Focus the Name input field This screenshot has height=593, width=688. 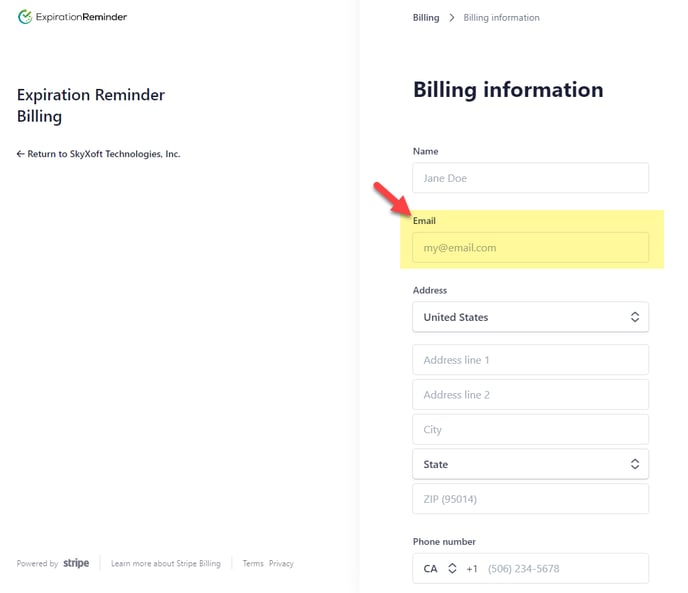[530, 178]
